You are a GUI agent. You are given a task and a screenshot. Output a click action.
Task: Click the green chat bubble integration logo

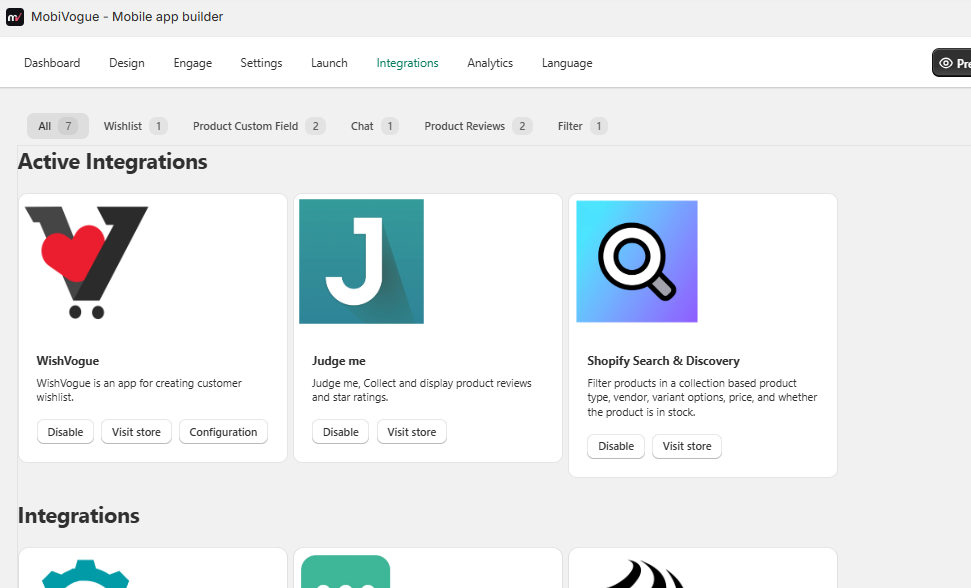click(346, 572)
